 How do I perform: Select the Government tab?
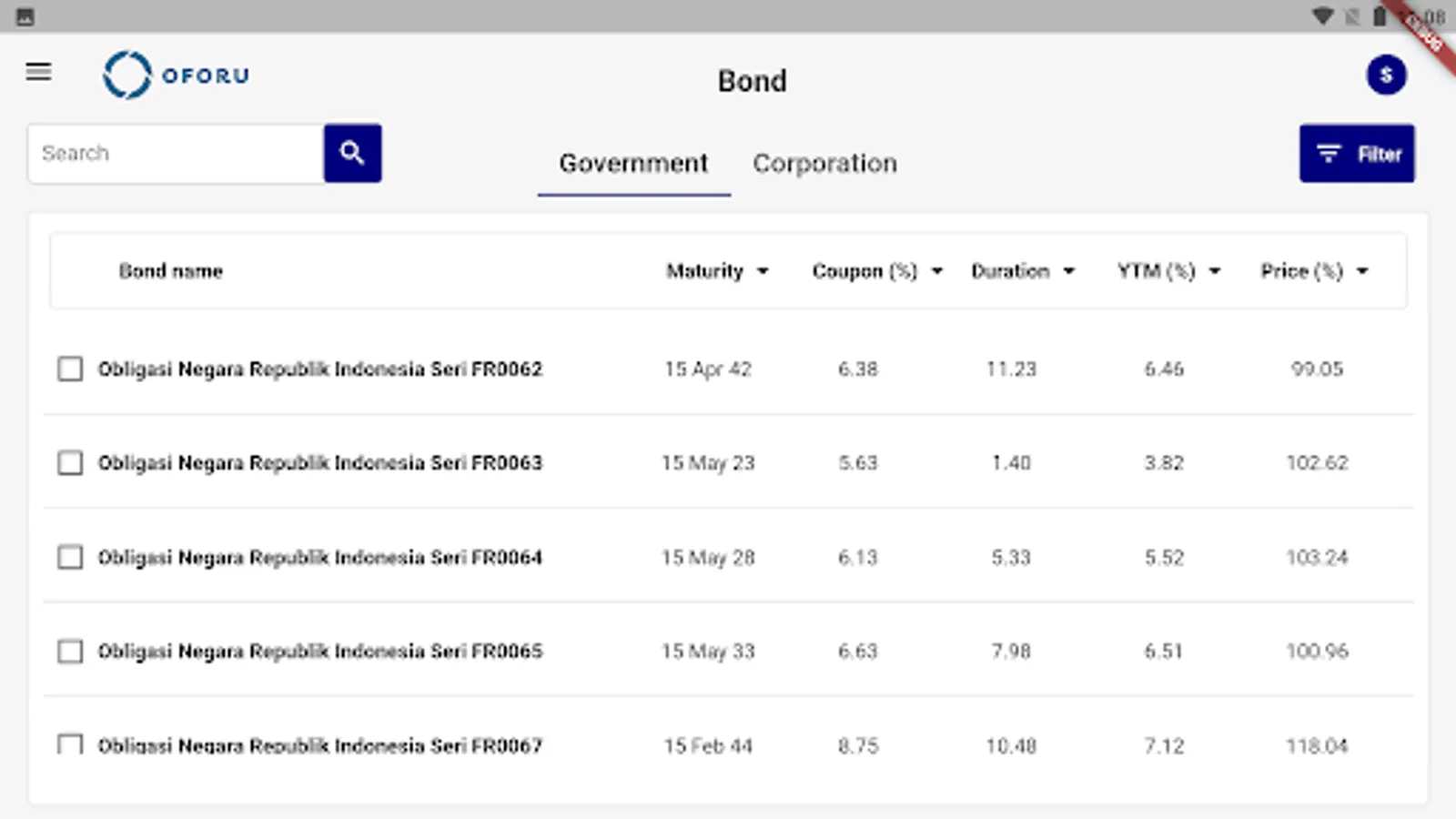click(x=633, y=164)
